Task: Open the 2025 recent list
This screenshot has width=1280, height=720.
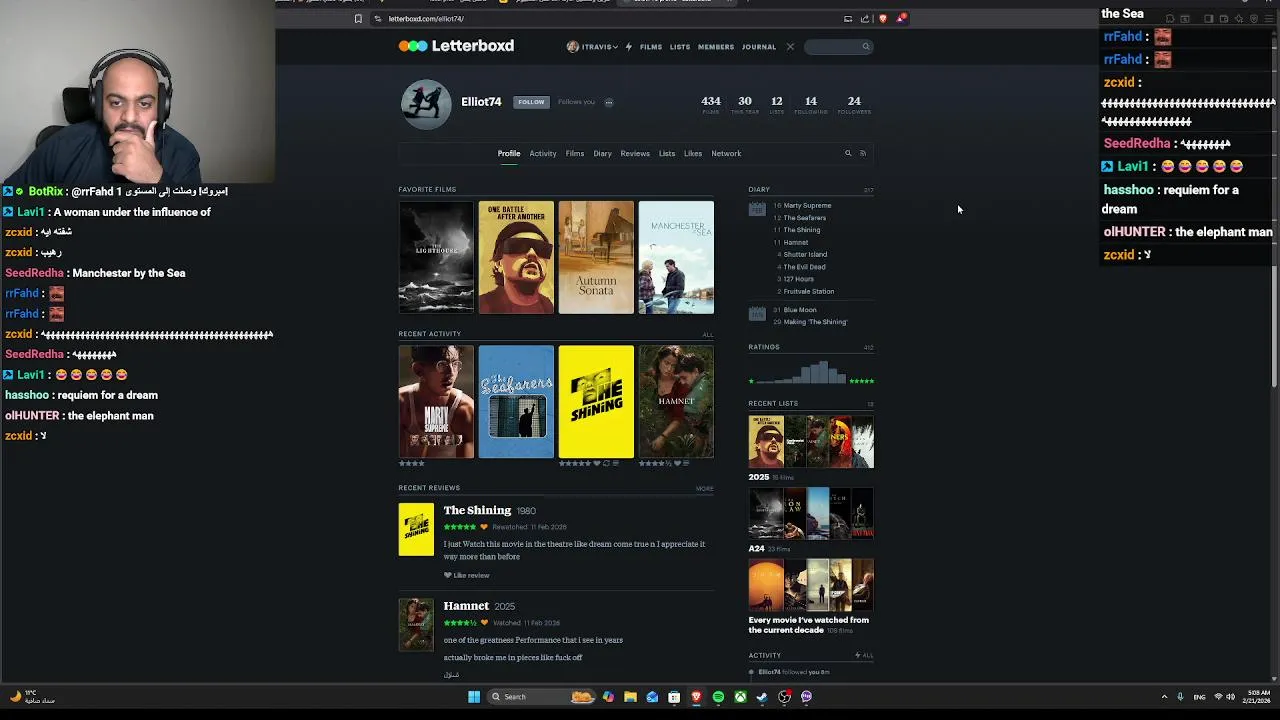Action: pos(811,442)
